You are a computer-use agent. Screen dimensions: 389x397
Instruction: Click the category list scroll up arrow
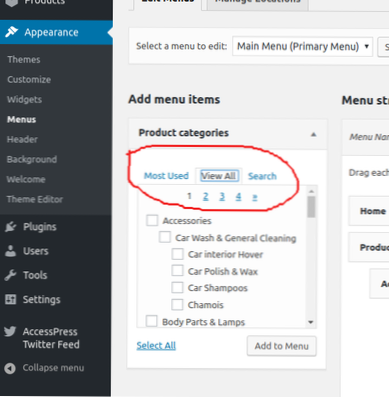click(311, 191)
